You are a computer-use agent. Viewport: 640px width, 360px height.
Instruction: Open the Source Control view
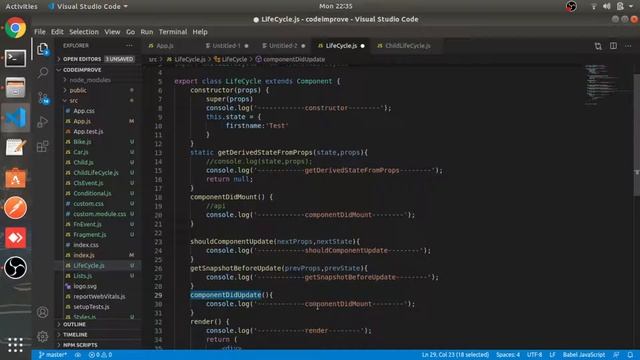click(x=42, y=98)
